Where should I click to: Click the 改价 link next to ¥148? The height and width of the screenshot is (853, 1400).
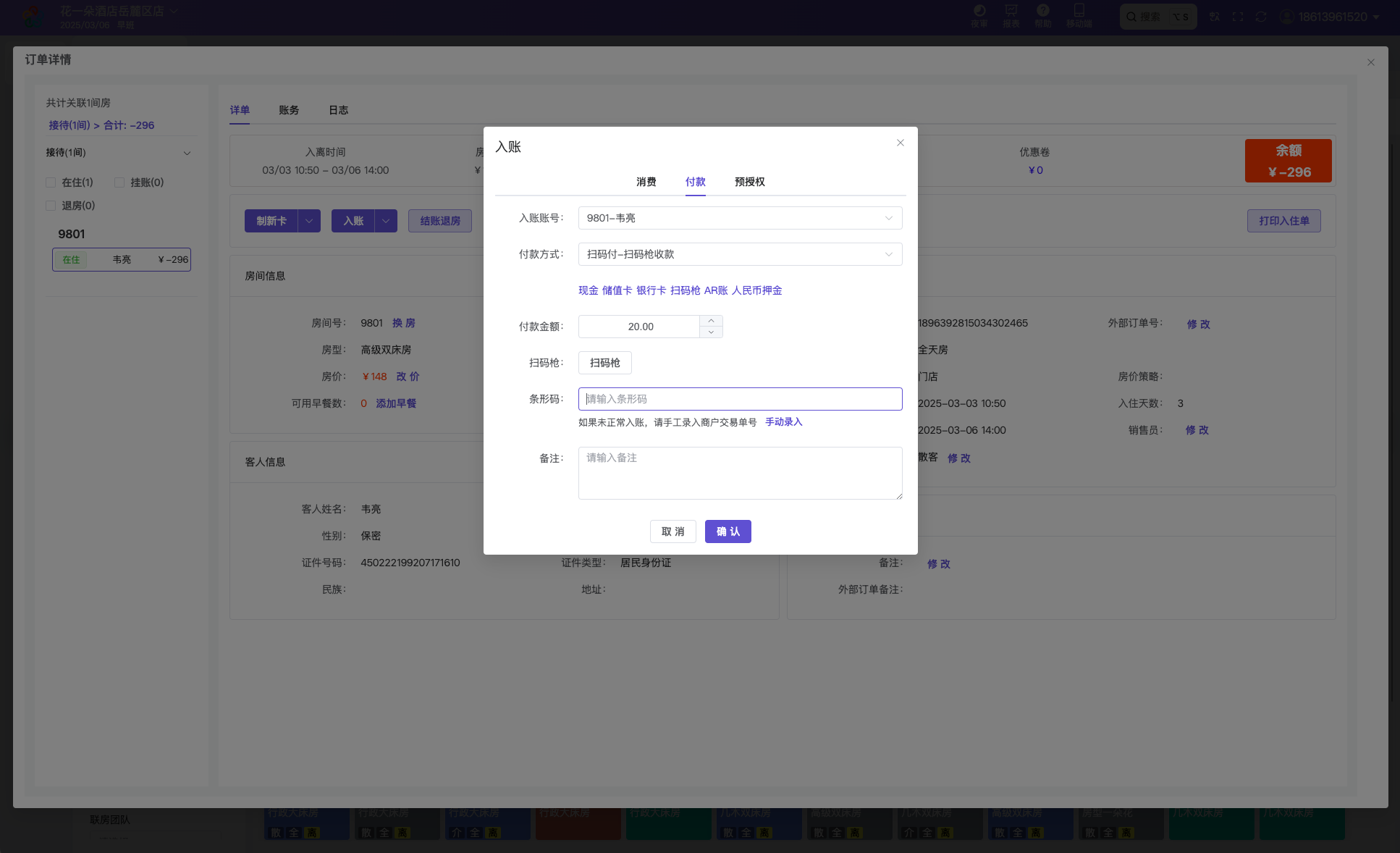click(408, 377)
